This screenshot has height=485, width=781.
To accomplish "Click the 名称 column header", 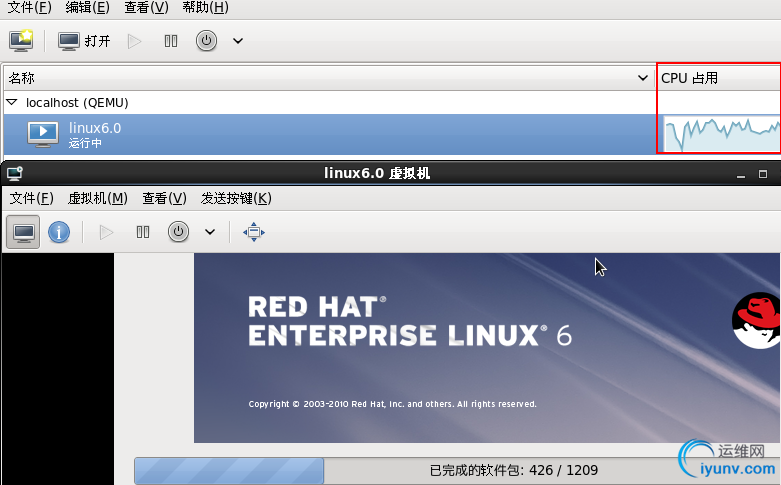I will 329,78.
